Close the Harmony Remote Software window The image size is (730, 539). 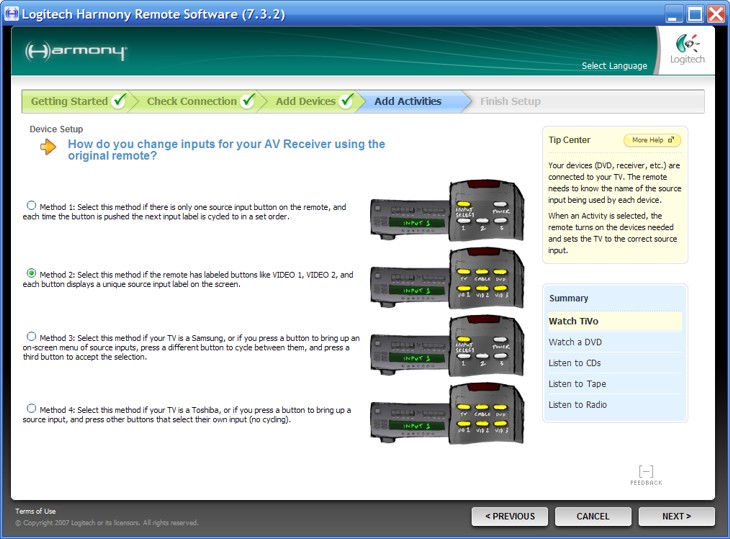tap(716, 14)
